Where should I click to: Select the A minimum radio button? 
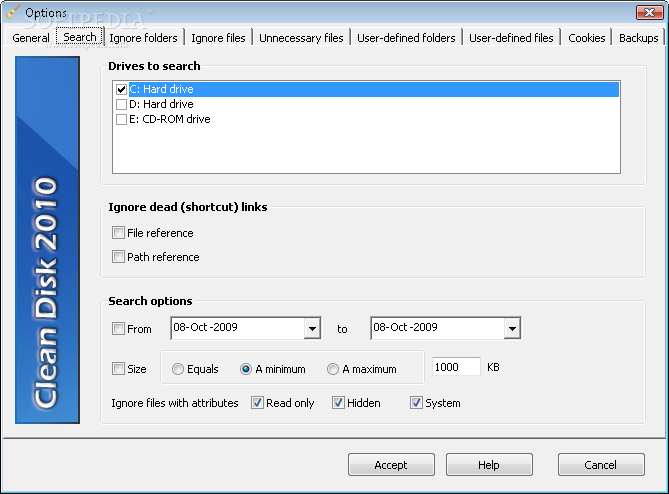click(246, 369)
